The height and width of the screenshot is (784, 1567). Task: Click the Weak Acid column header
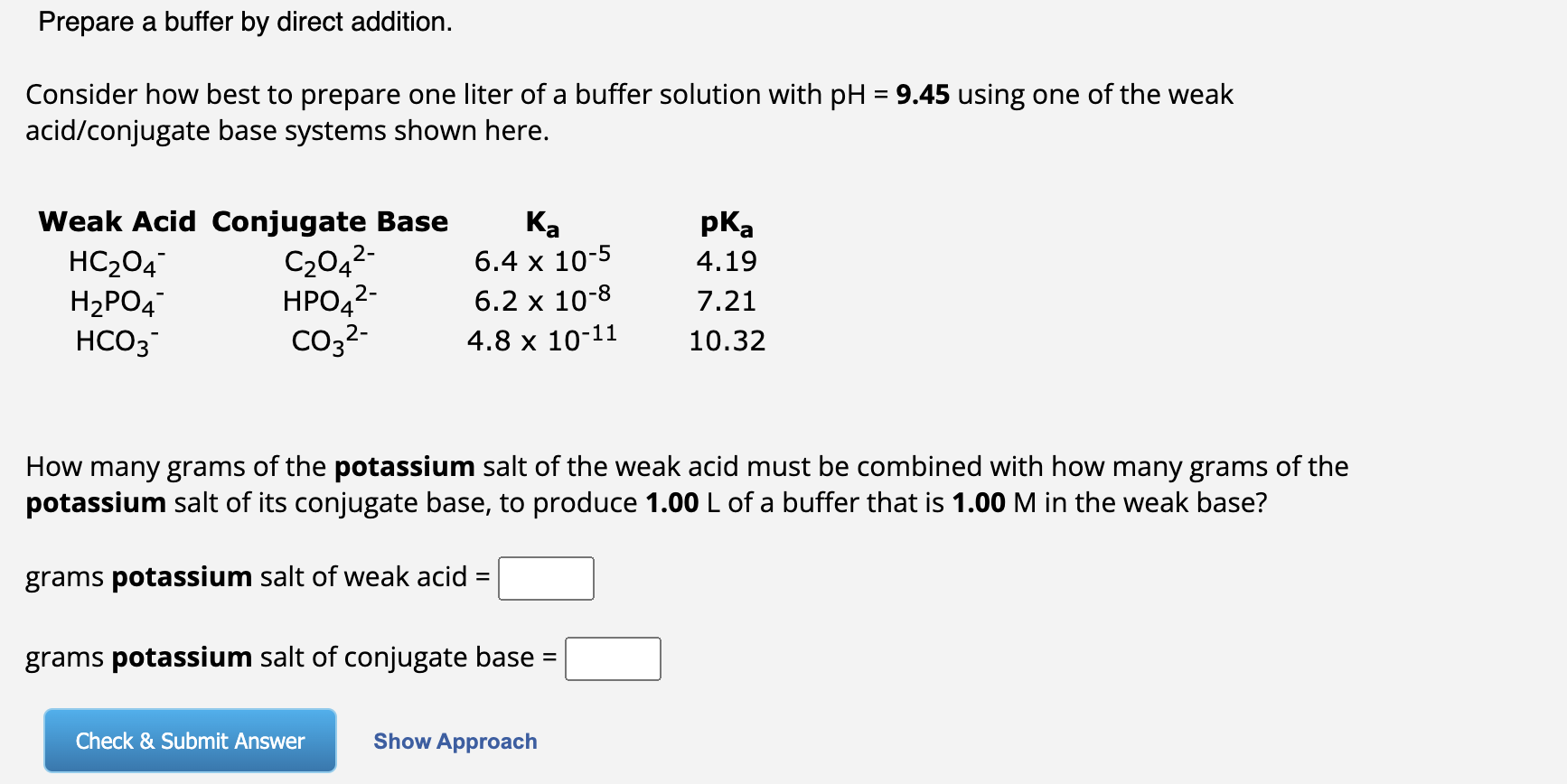[x=116, y=221]
